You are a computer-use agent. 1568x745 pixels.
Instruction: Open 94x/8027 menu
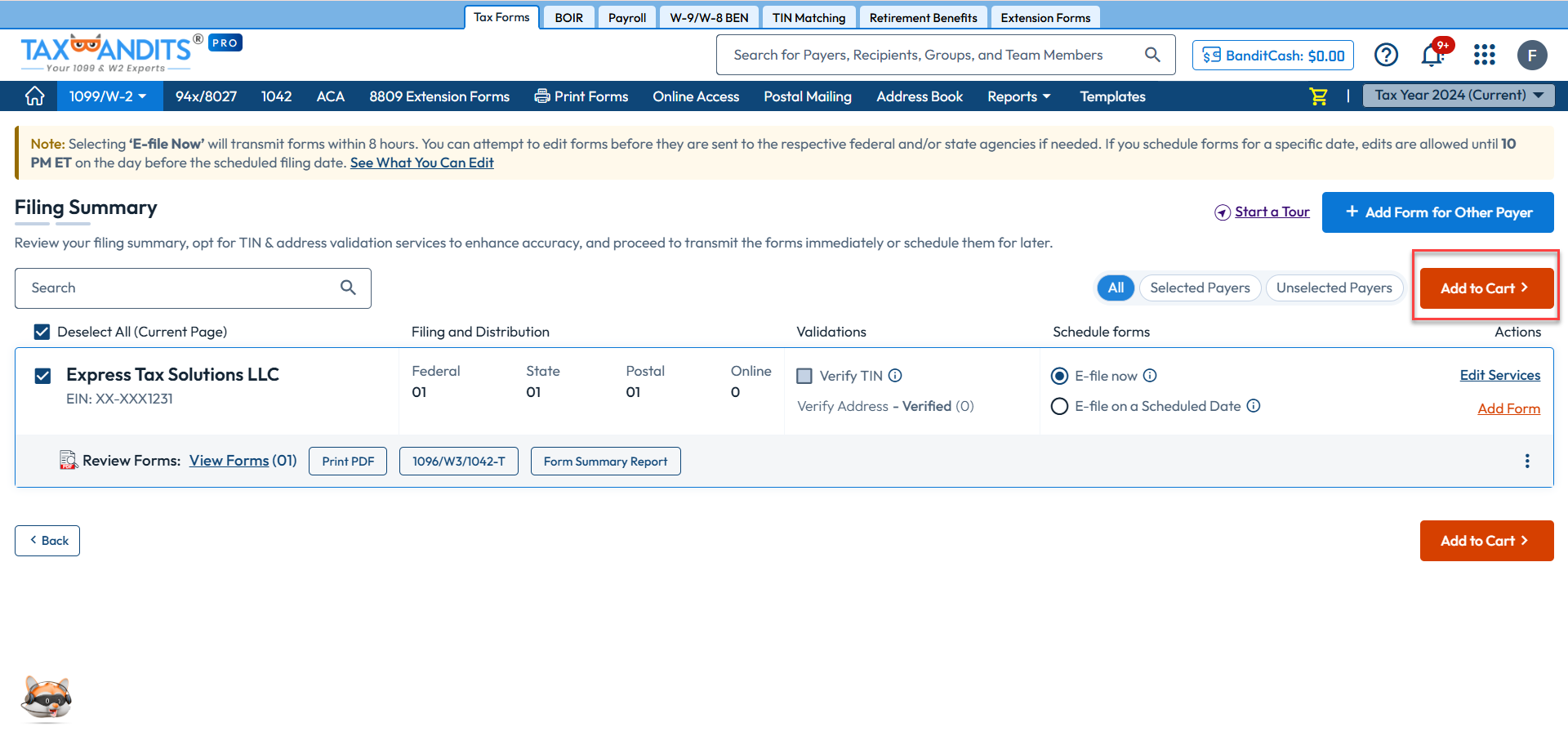tap(206, 96)
